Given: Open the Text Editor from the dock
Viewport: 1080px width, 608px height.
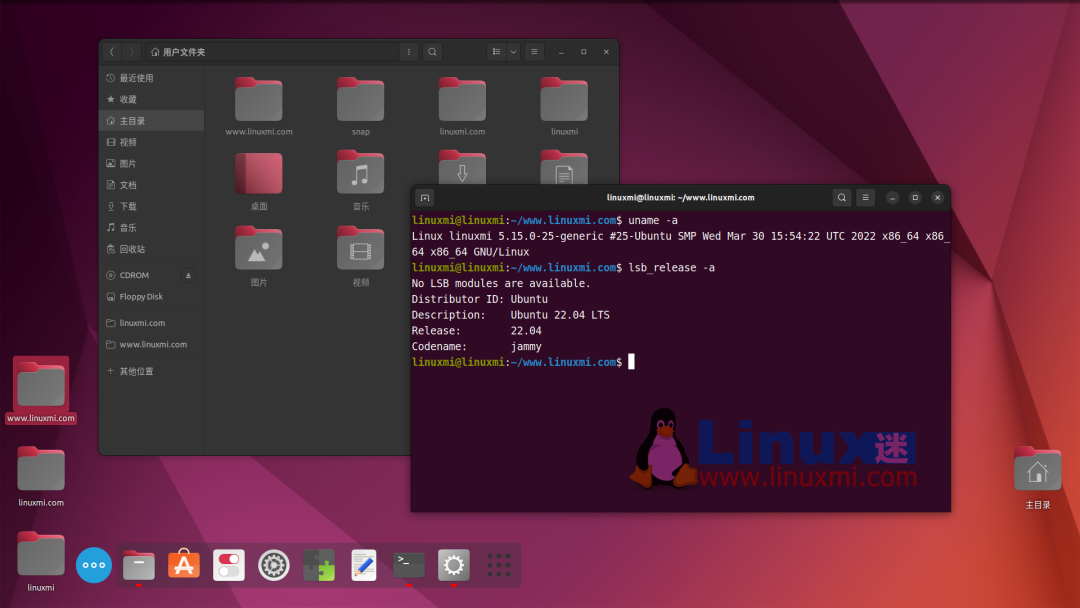Looking at the screenshot, I should tap(363, 565).
